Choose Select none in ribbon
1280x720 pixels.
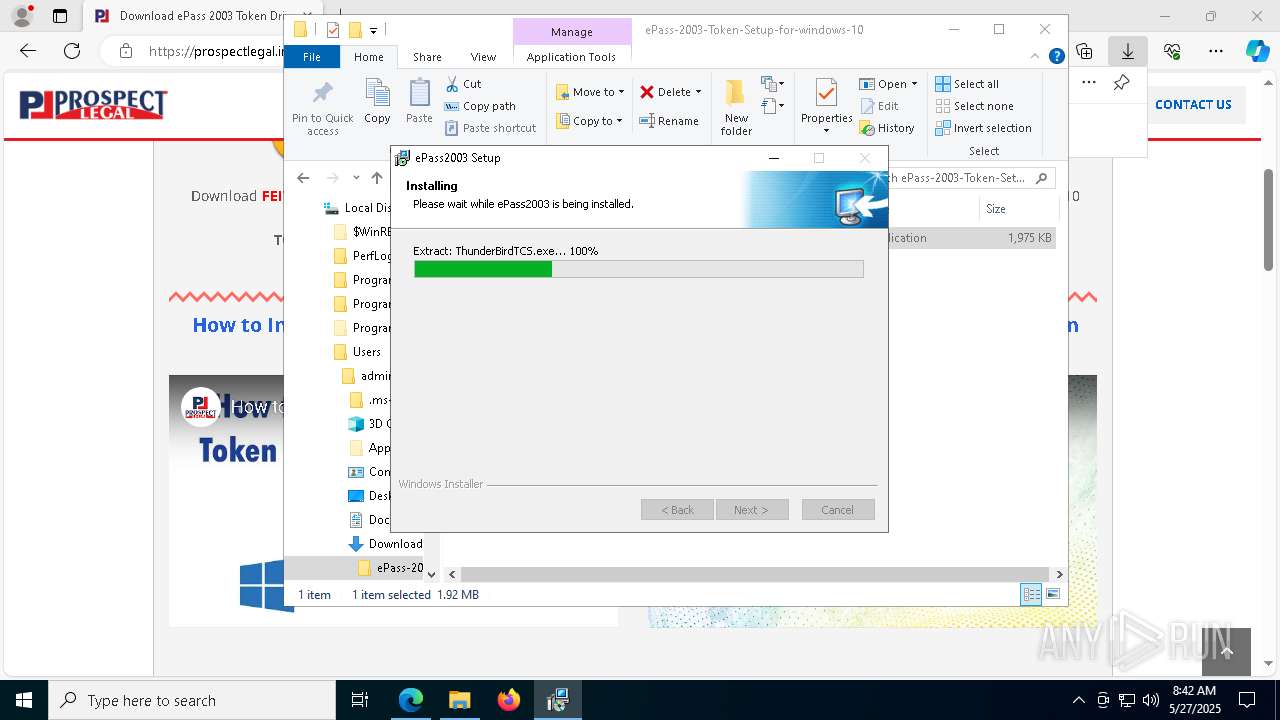click(x=974, y=106)
